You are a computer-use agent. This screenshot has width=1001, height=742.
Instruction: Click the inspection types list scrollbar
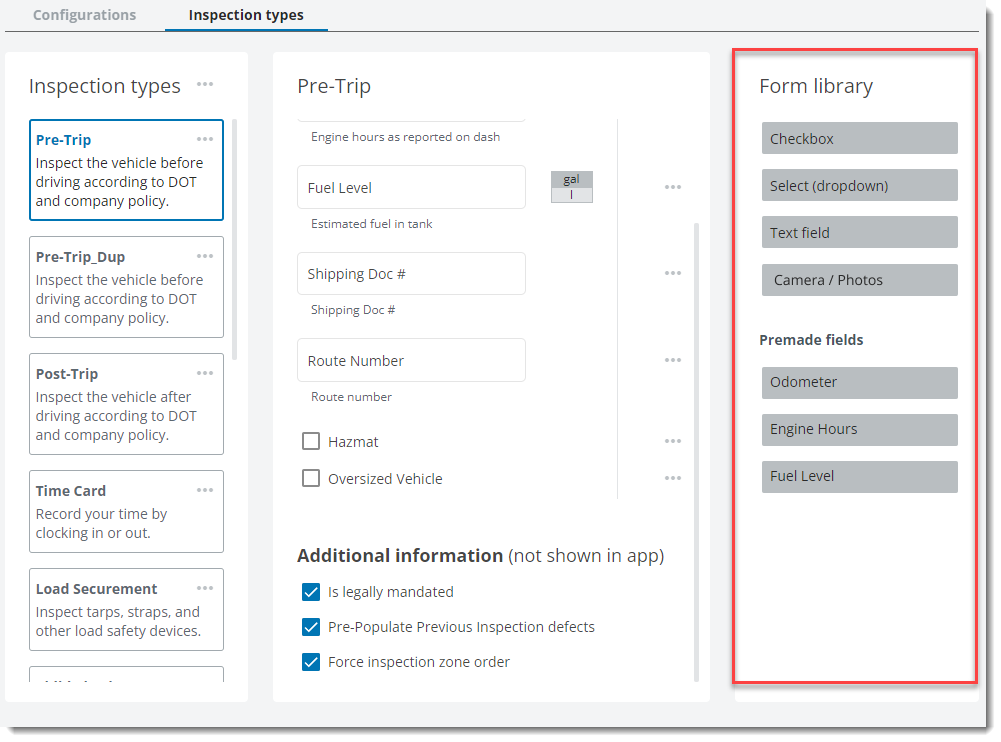pyautogui.click(x=234, y=239)
